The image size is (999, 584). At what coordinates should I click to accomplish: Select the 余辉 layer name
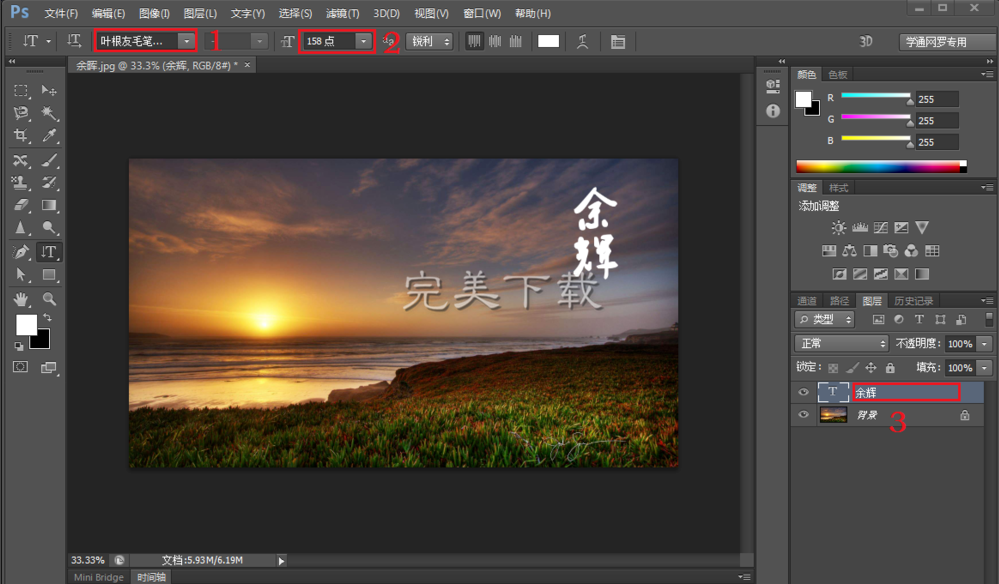(905, 393)
